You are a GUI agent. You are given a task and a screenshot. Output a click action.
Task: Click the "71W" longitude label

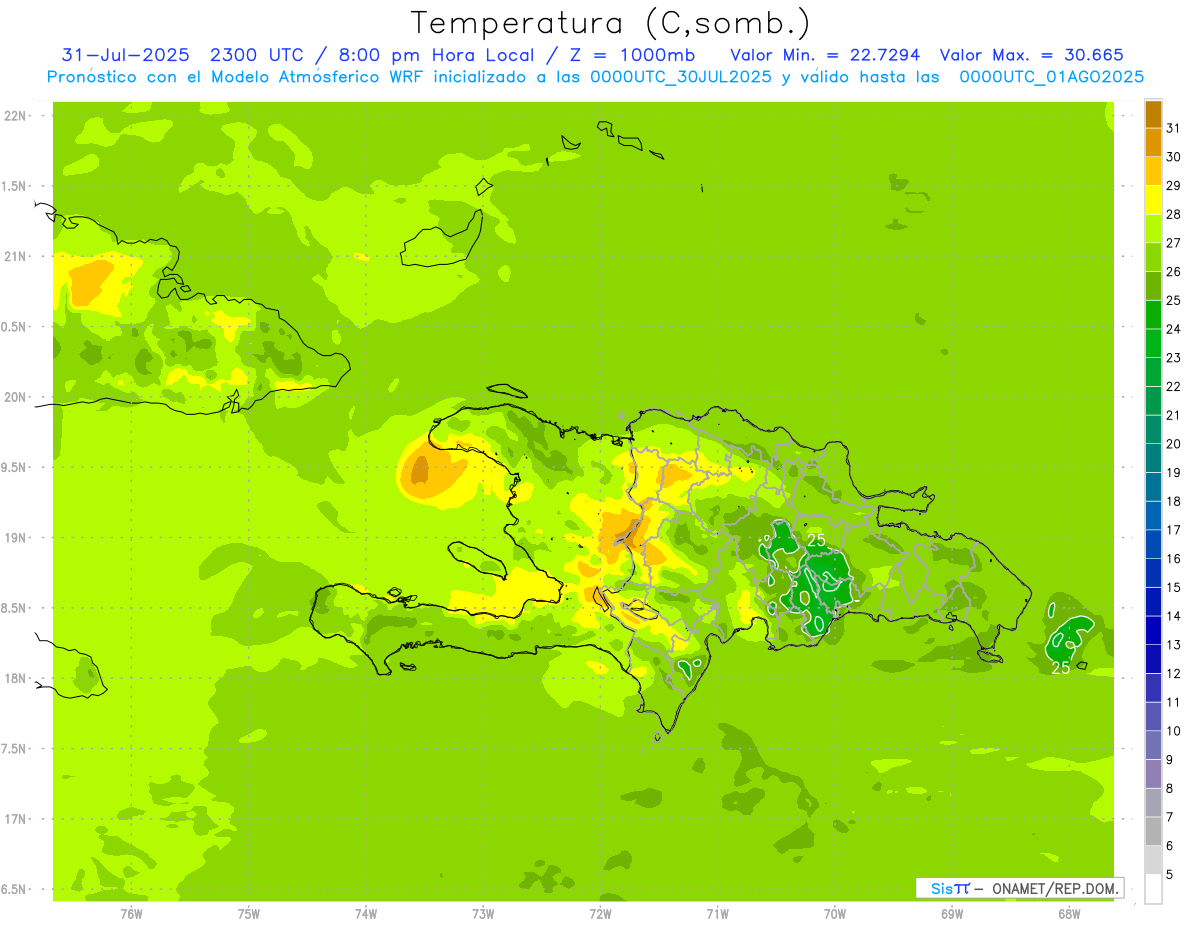[x=717, y=913]
